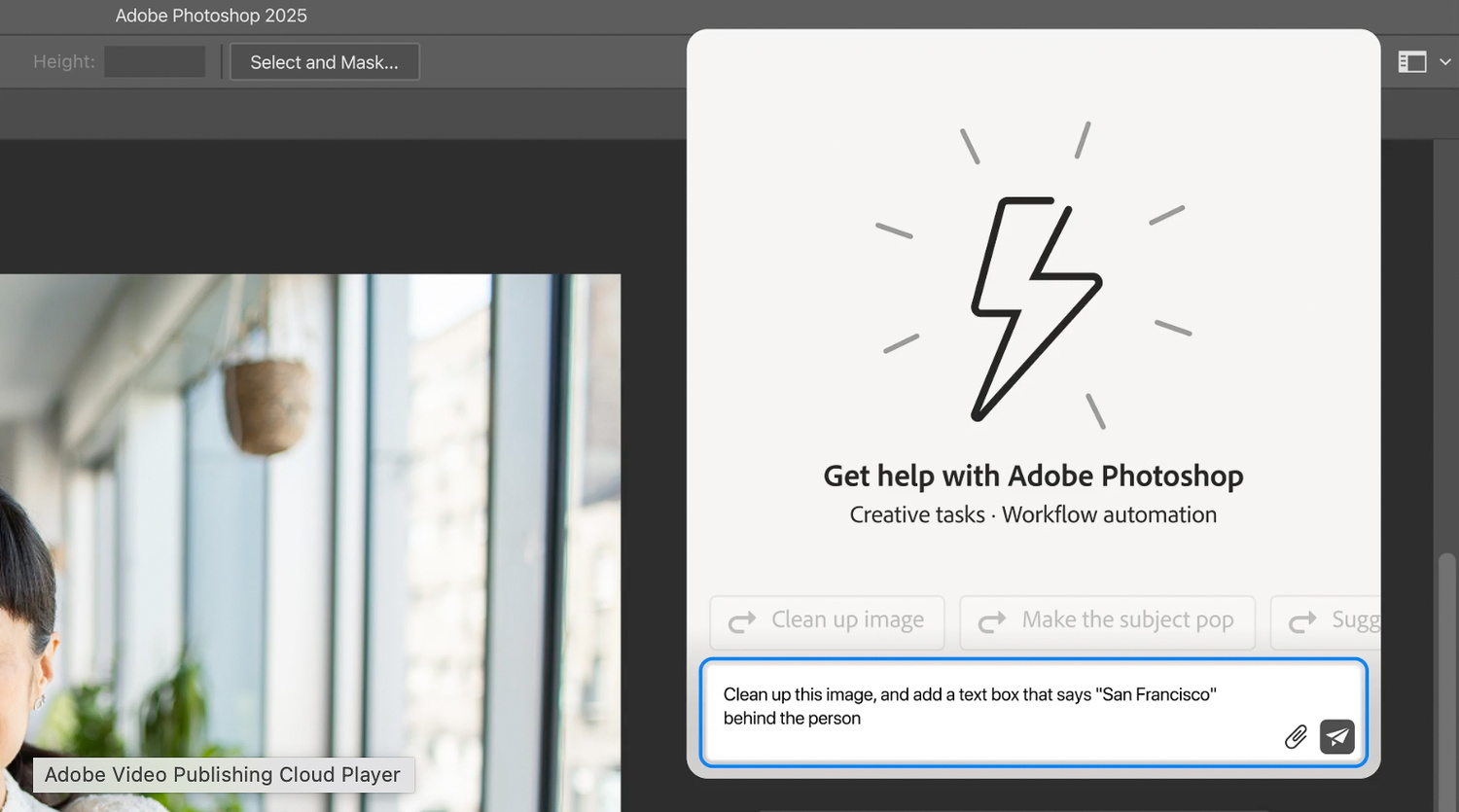Click the arrow icon on the Sugg chip
Image resolution: width=1459 pixels, height=812 pixels.
1302,622
